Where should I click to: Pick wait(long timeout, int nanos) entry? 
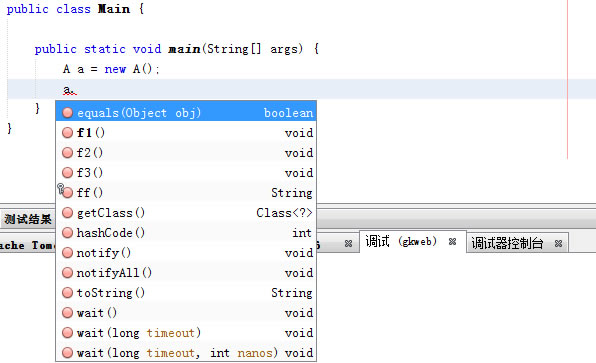click(186, 353)
